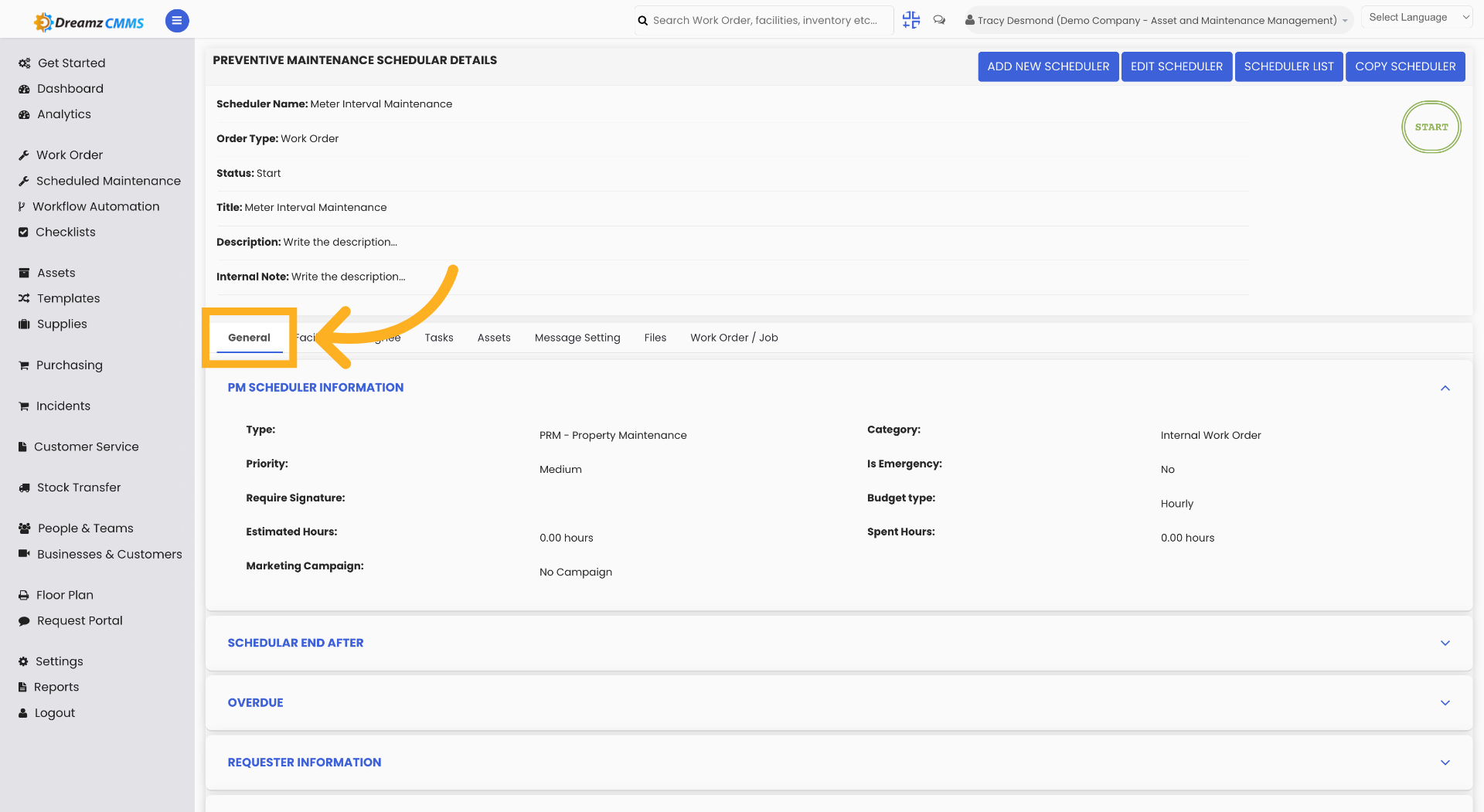
Task: Select the General tab
Action: click(249, 338)
